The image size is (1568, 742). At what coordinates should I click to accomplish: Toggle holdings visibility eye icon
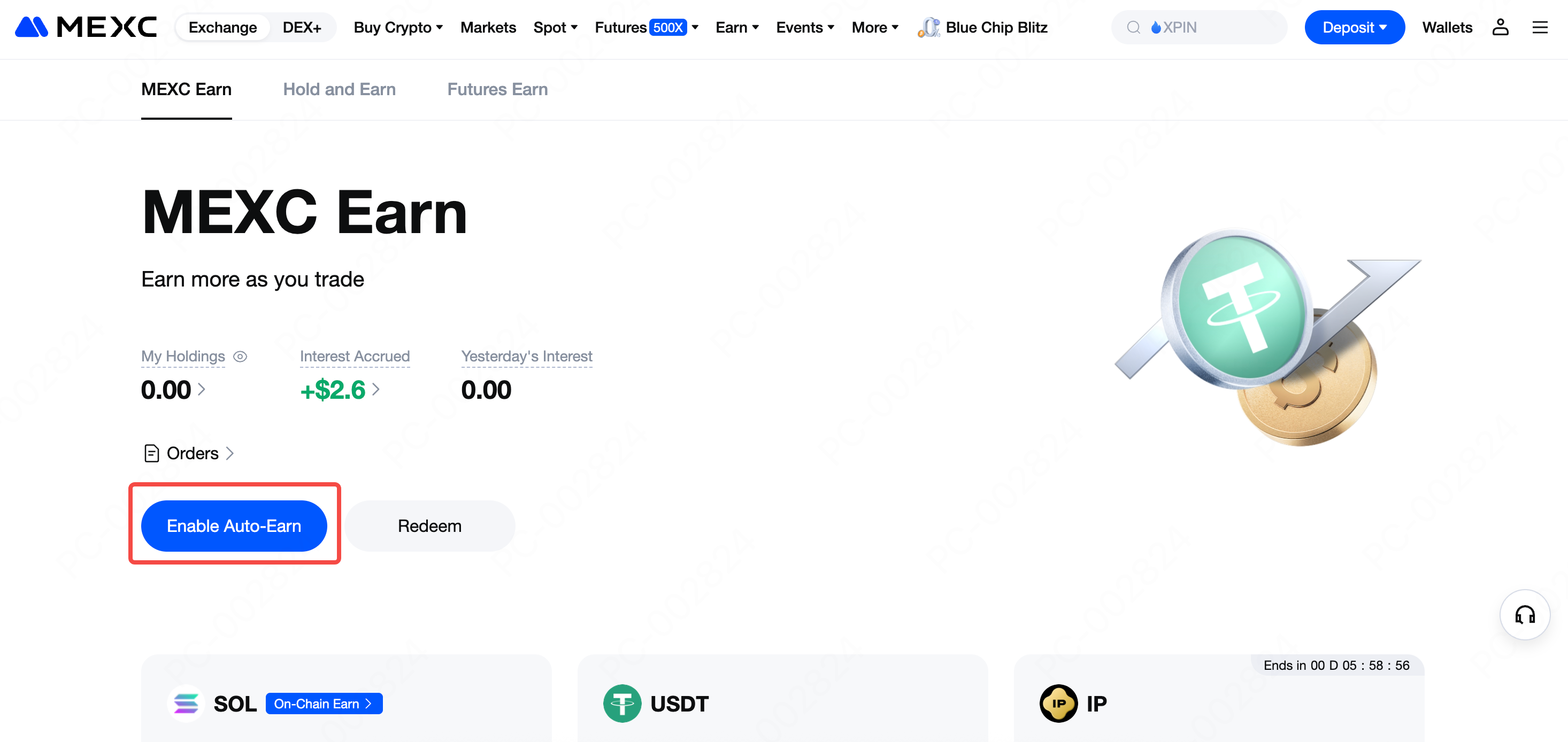click(x=241, y=357)
